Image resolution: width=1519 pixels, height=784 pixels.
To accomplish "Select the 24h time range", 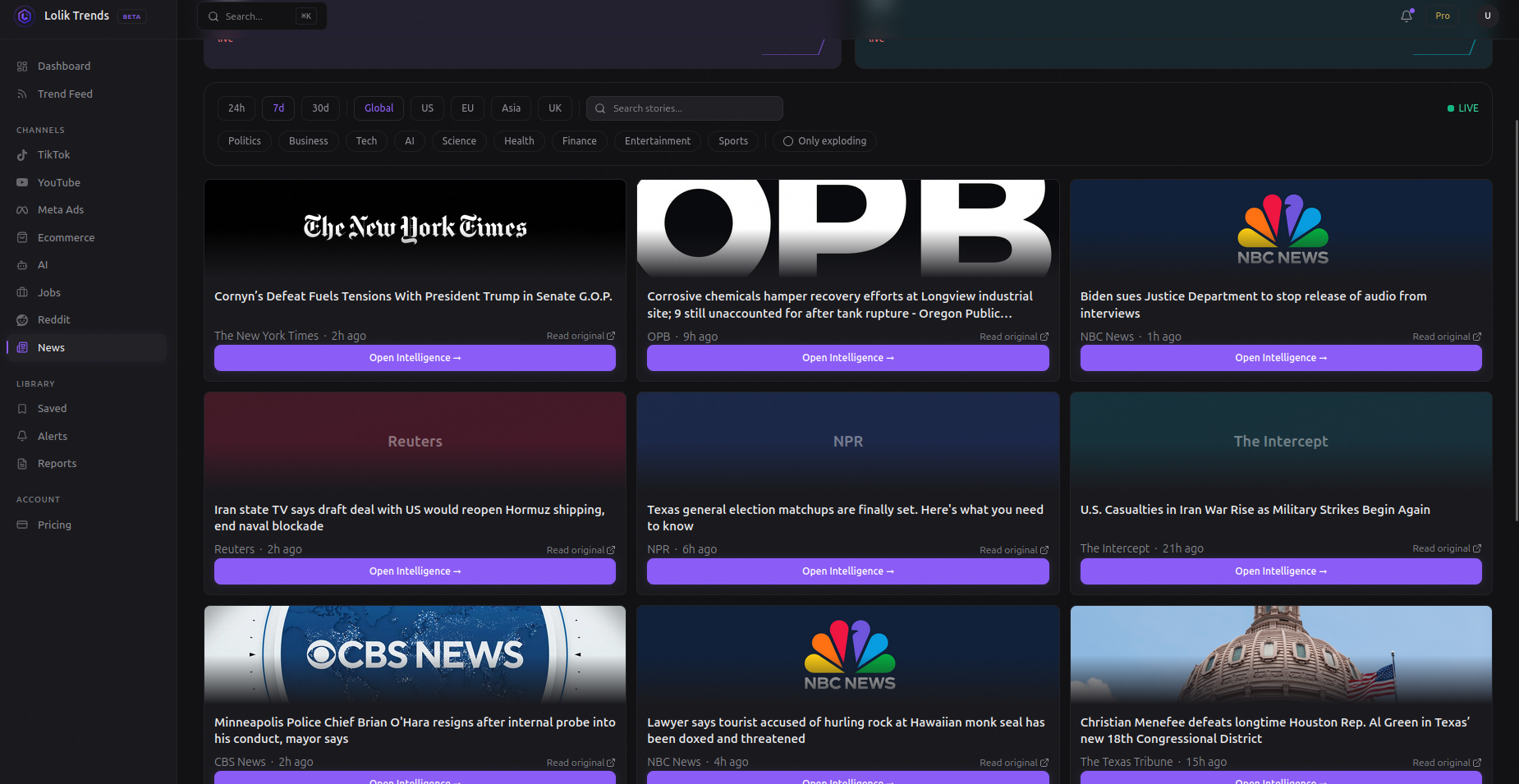I will [236, 108].
